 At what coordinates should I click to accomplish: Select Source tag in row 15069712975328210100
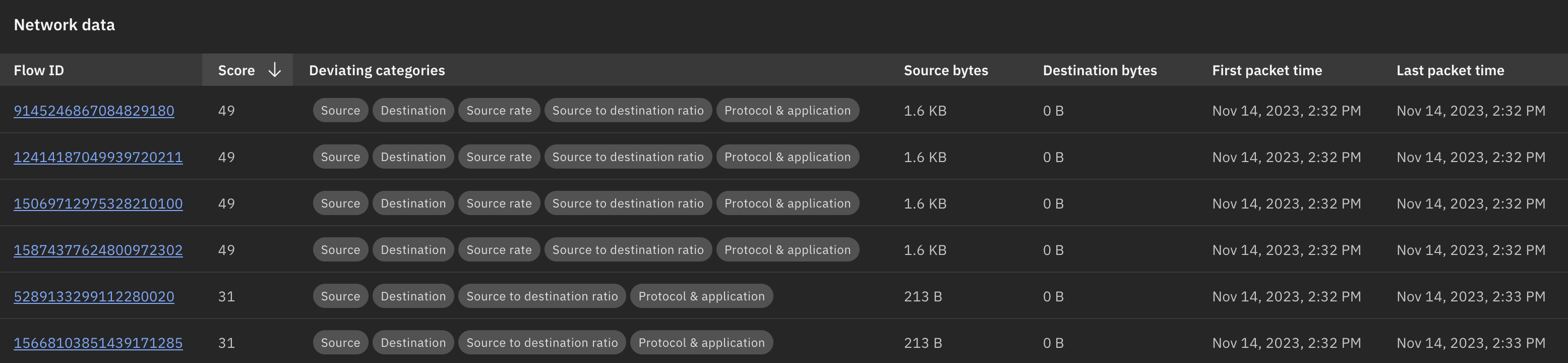click(x=340, y=203)
